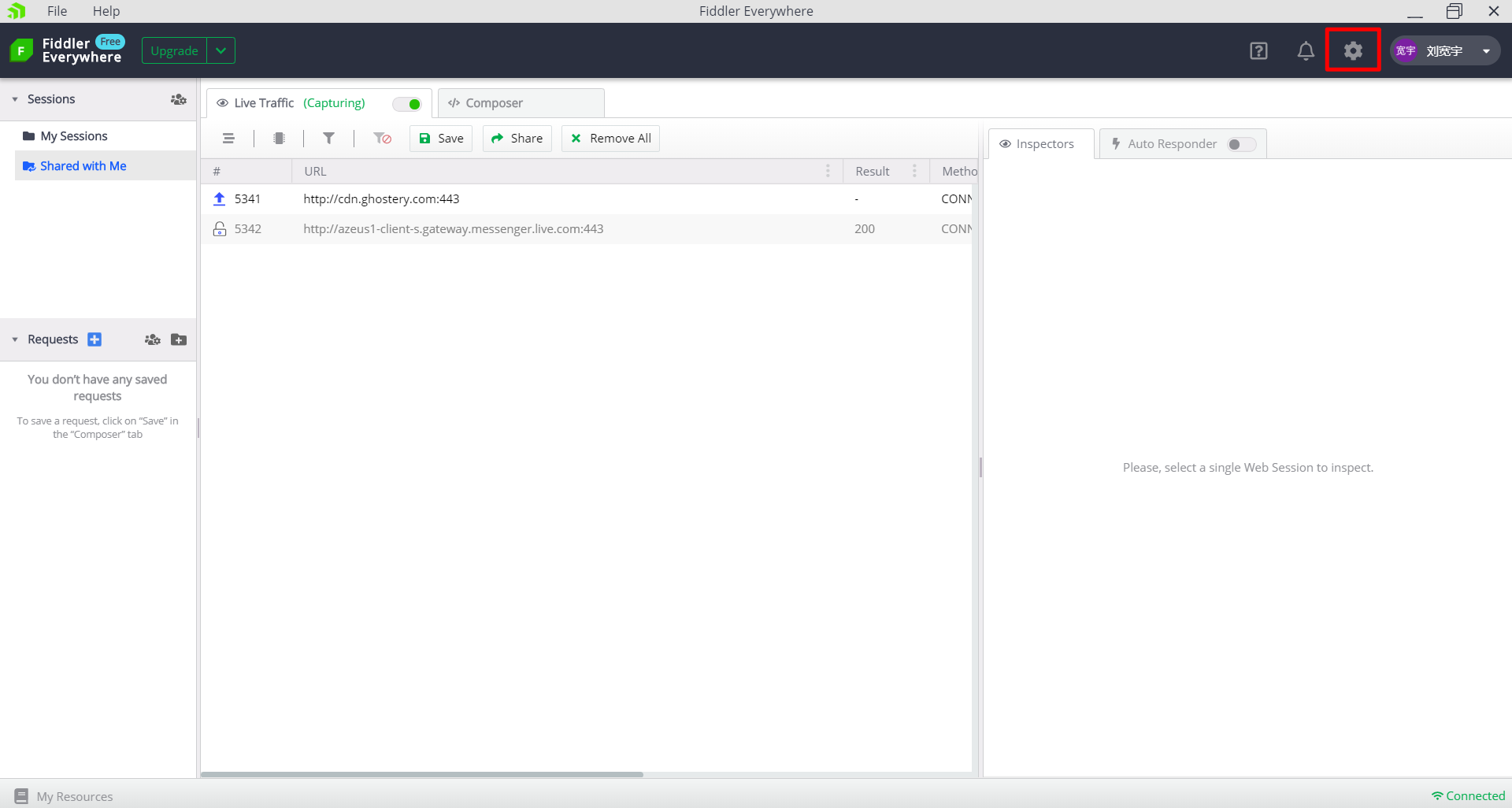Open the File menu
This screenshot has width=1512, height=808.
(x=57, y=11)
